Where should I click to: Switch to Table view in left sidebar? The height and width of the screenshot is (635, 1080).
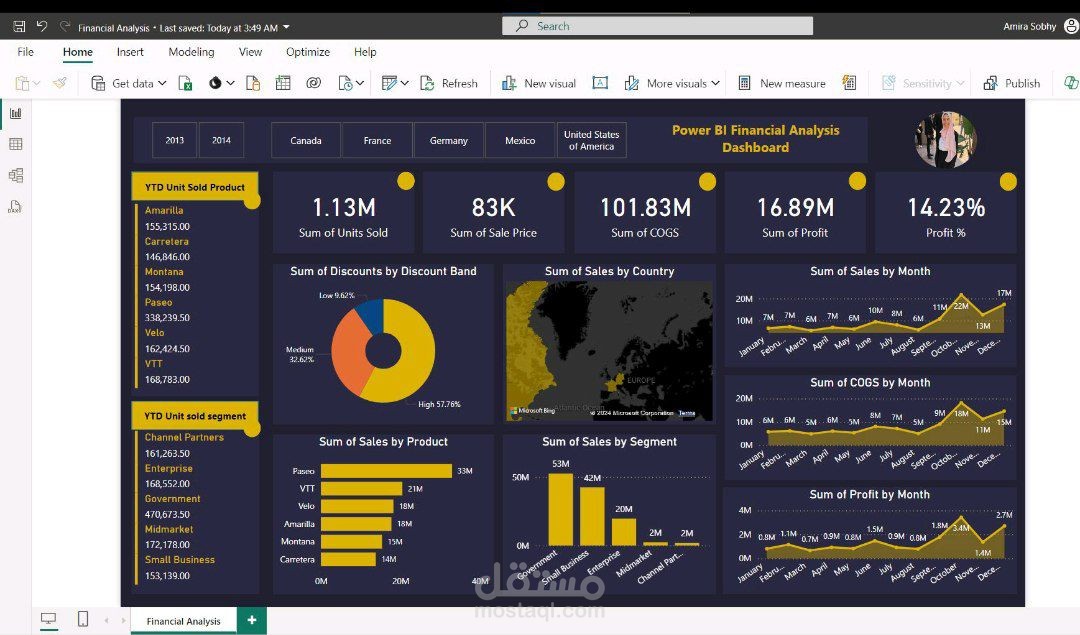coord(15,144)
